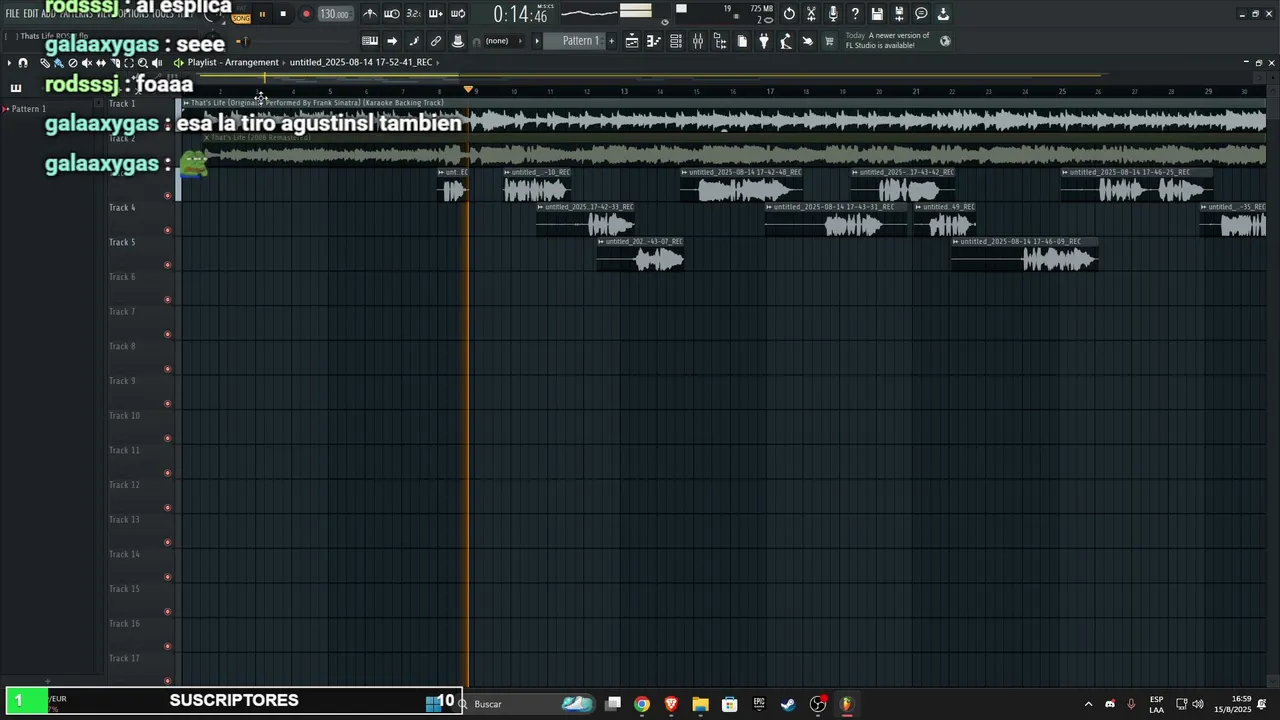The width and height of the screenshot is (1280, 720).
Task: Click the undo history circular arrow icon
Action: [789, 14]
